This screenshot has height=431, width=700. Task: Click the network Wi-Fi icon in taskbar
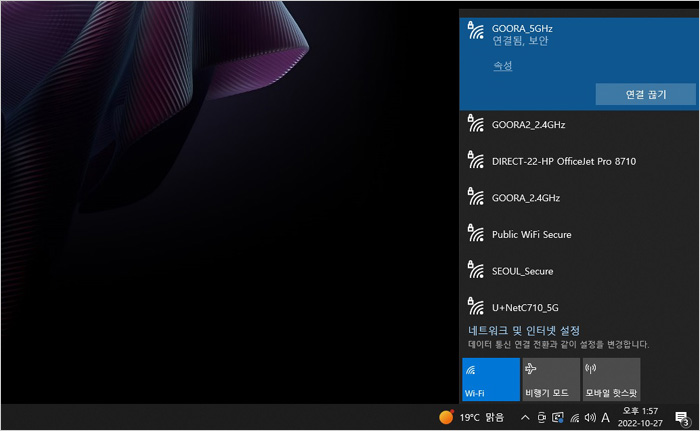pos(574,417)
